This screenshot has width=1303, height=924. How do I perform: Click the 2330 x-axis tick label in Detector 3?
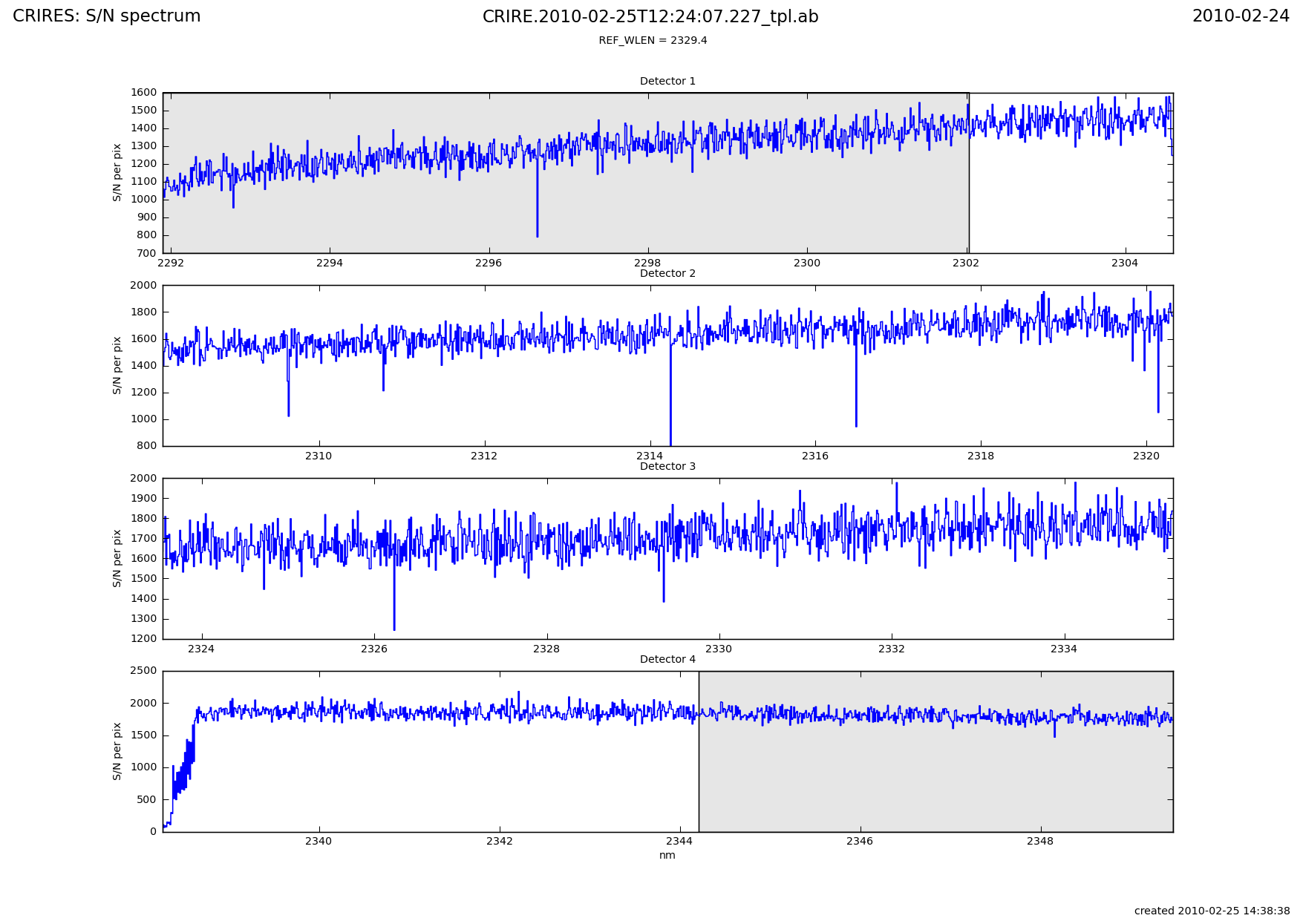point(719,649)
